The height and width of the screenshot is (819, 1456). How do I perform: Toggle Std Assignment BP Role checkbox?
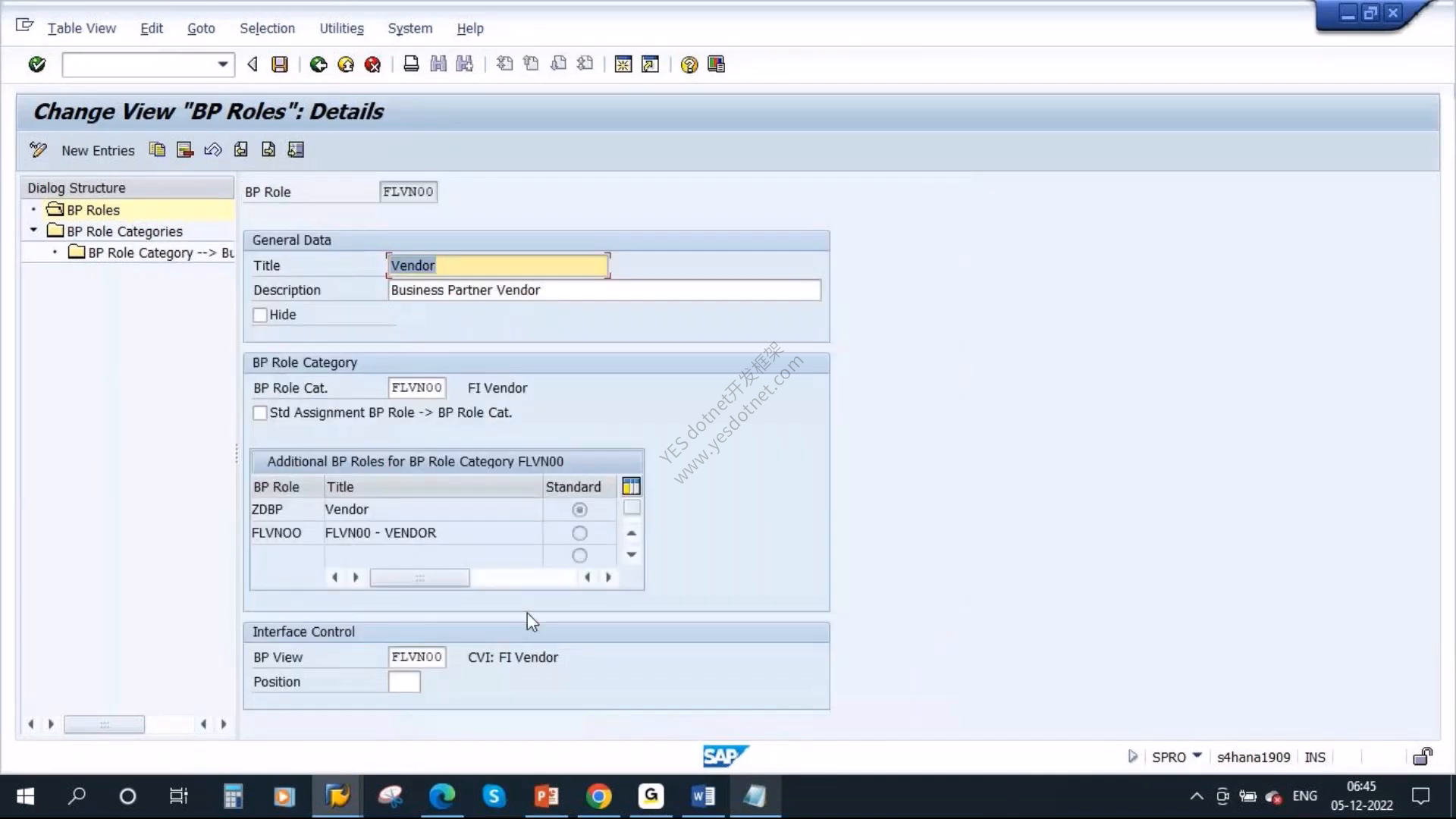point(260,413)
